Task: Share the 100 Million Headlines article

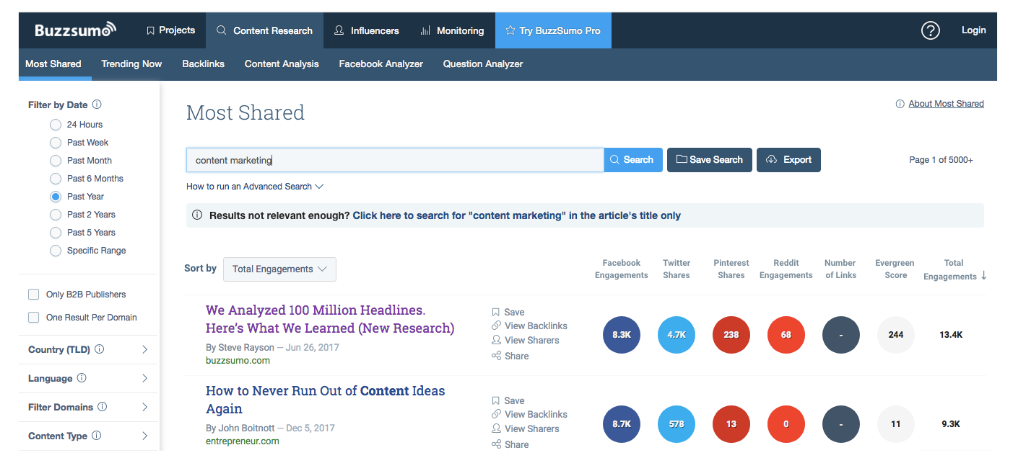Action: (x=510, y=356)
